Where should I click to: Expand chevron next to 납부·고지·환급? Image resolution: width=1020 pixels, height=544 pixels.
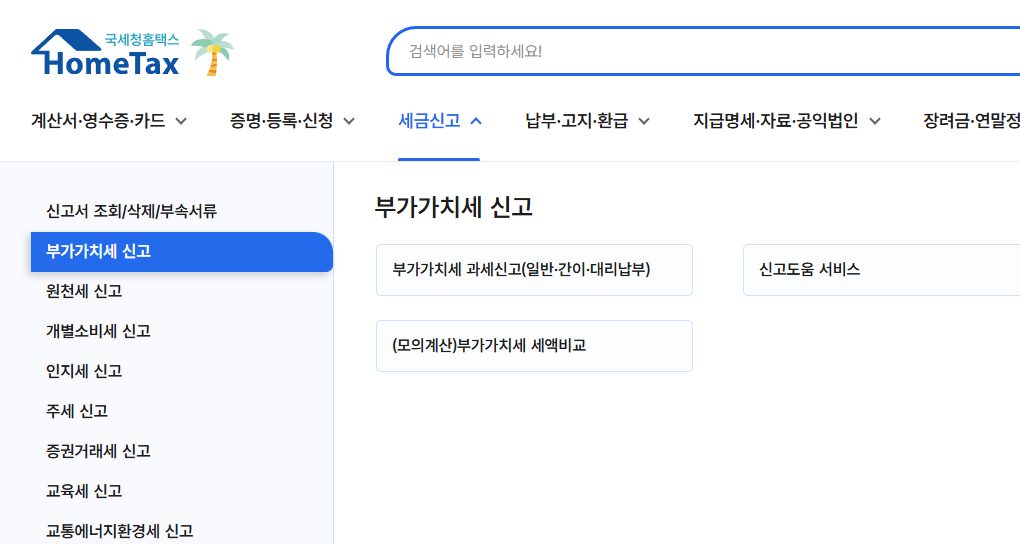click(644, 121)
